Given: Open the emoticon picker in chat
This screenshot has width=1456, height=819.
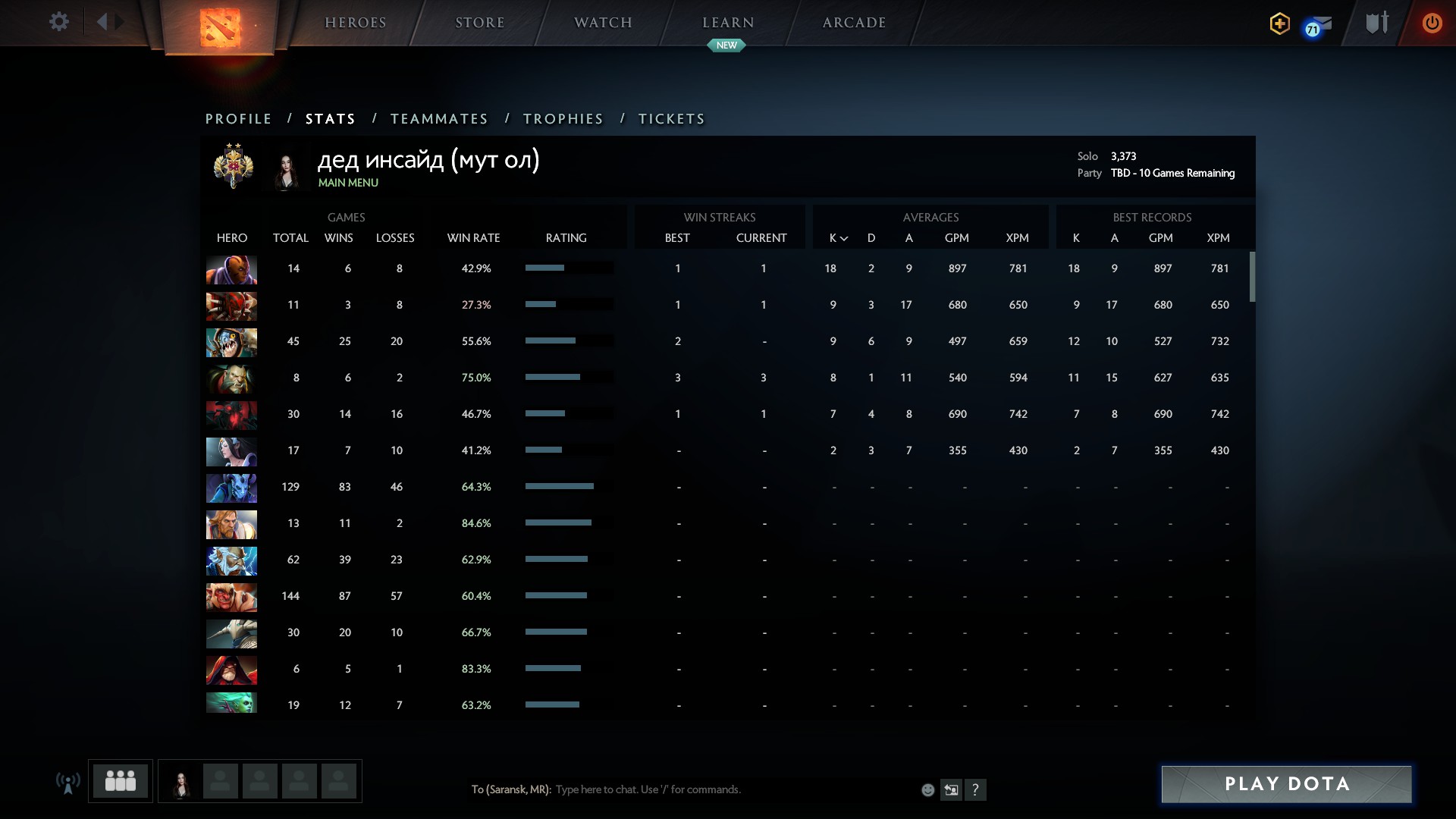Looking at the screenshot, I should (x=927, y=789).
